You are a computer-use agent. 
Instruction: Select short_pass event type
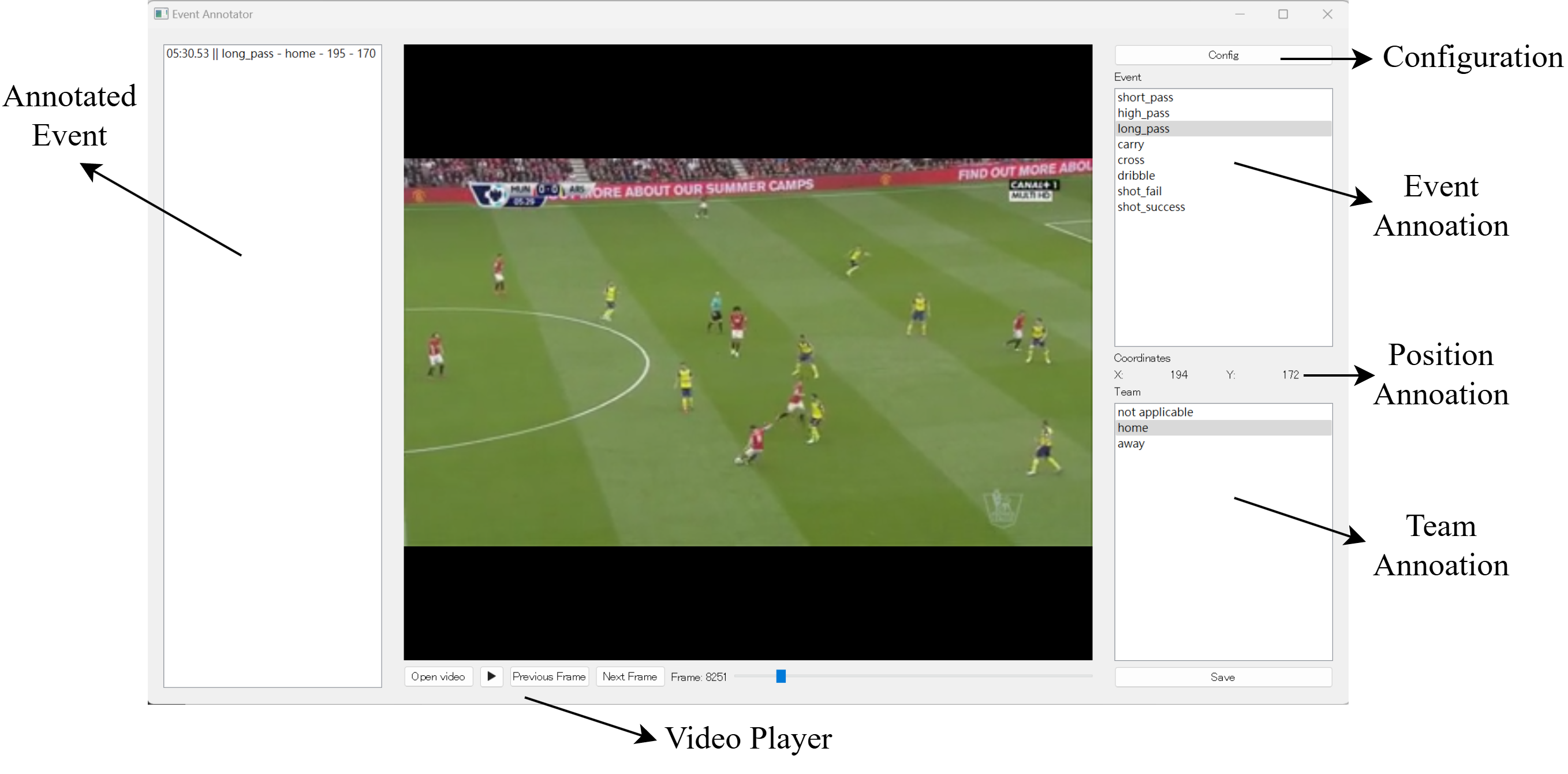point(1145,98)
